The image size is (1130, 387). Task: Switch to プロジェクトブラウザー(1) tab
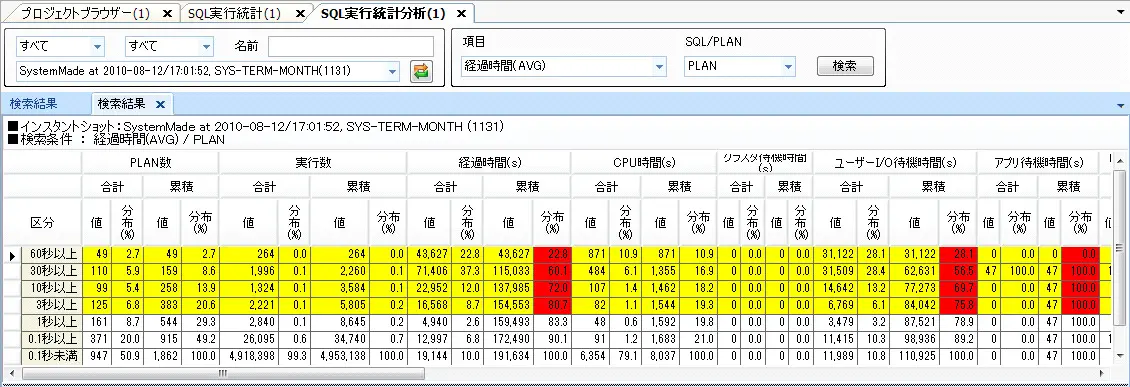[x=85, y=13]
